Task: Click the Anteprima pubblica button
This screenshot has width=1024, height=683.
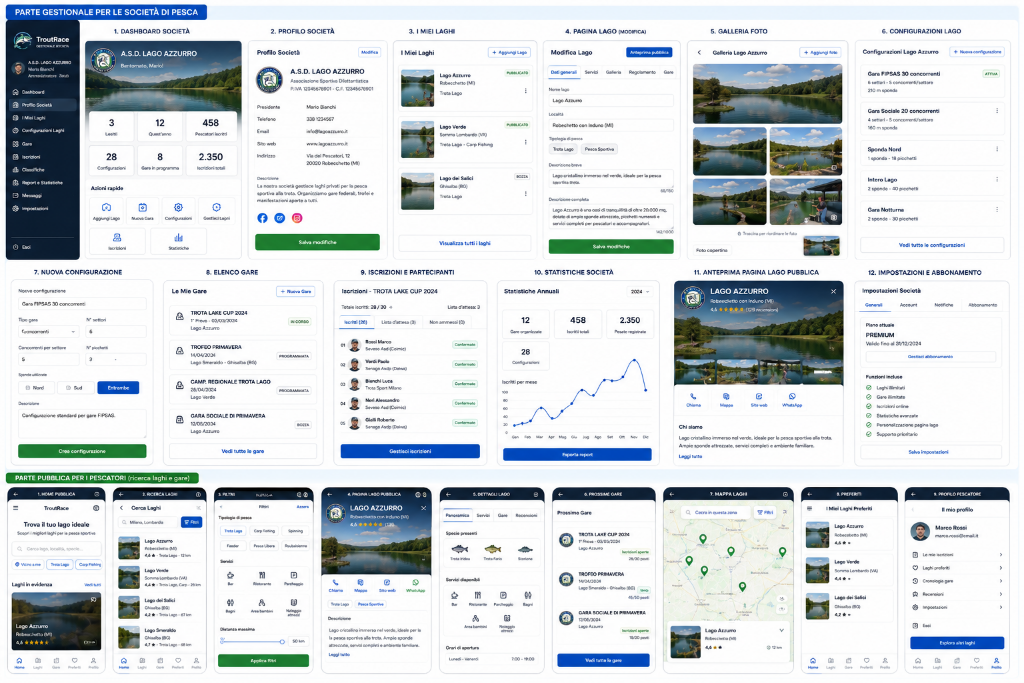Action: tap(649, 52)
